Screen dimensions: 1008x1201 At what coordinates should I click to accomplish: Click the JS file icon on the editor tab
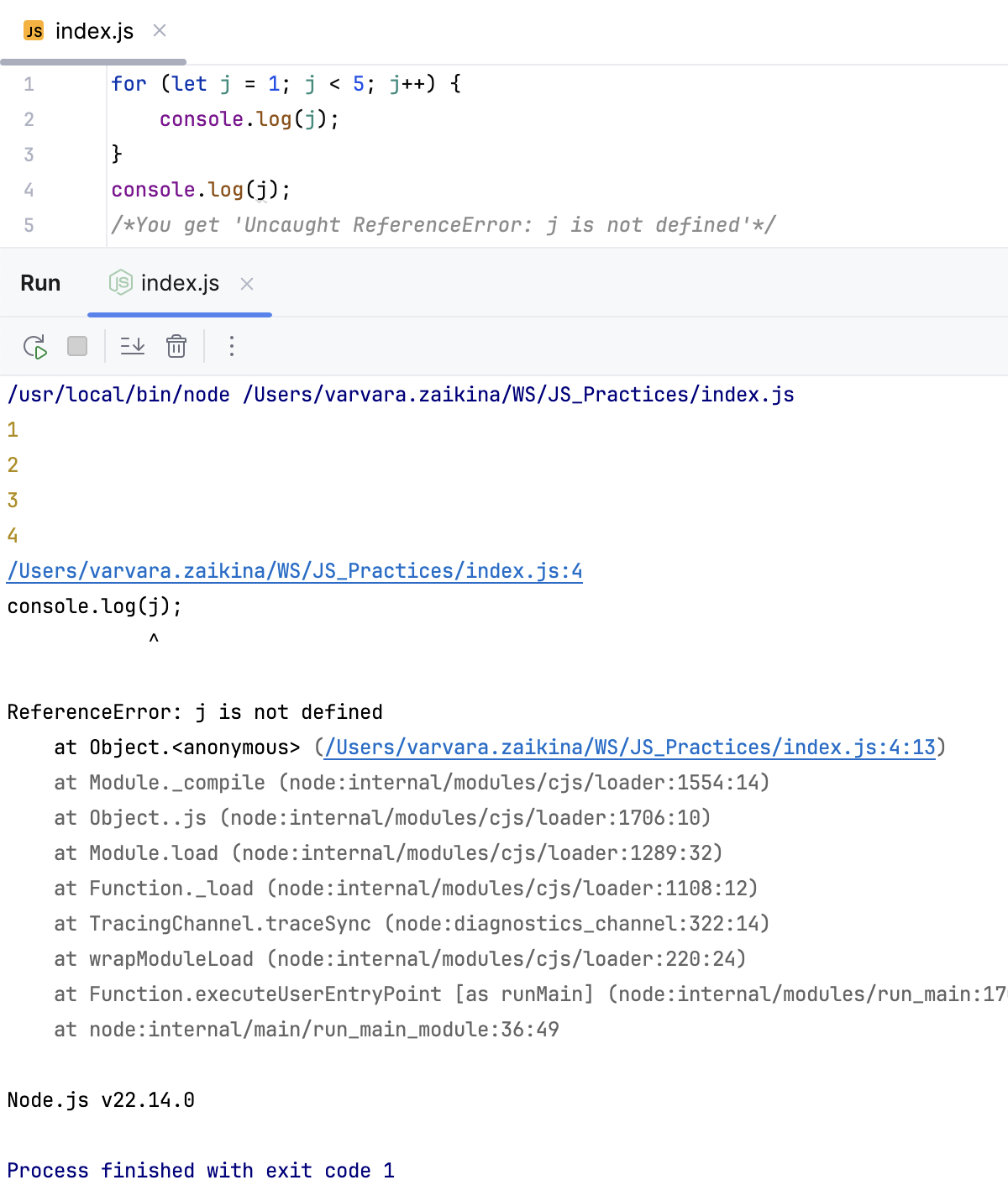[33, 31]
